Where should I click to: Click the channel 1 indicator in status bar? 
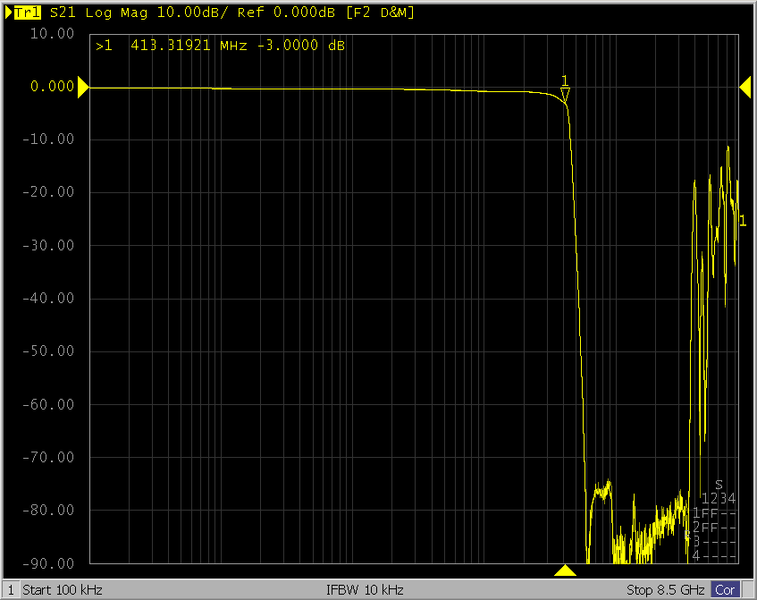[x=11, y=589]
